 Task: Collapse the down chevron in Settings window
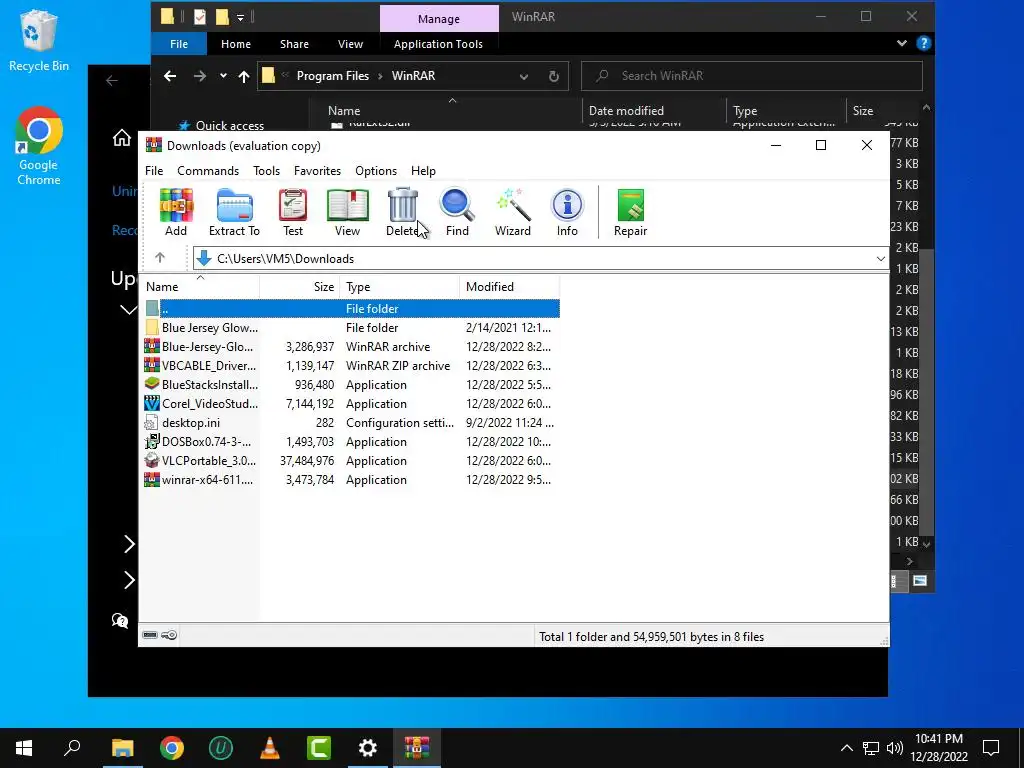coord(129,310)
